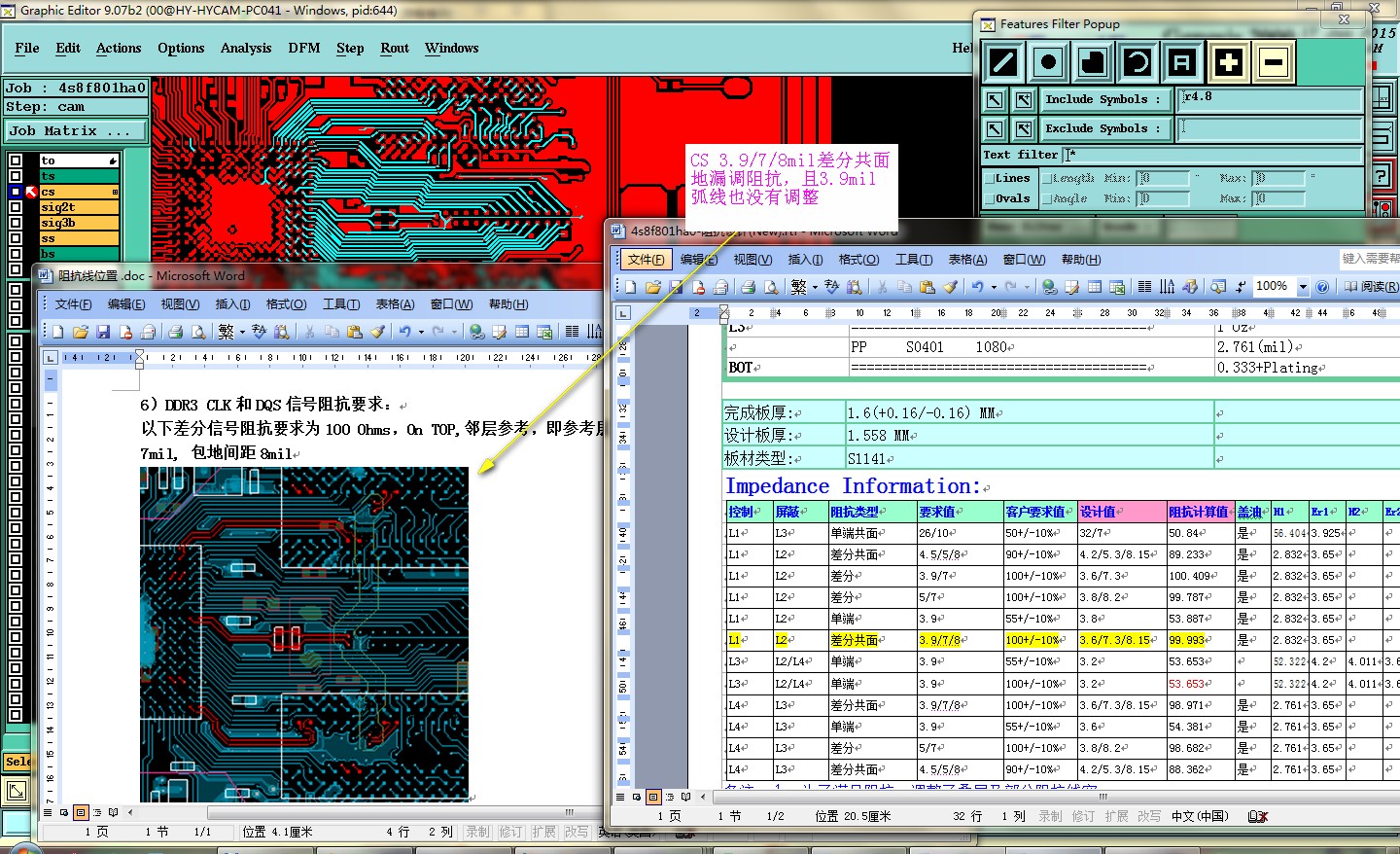Toggle the display box for layer cs

[x=15, y=192]
